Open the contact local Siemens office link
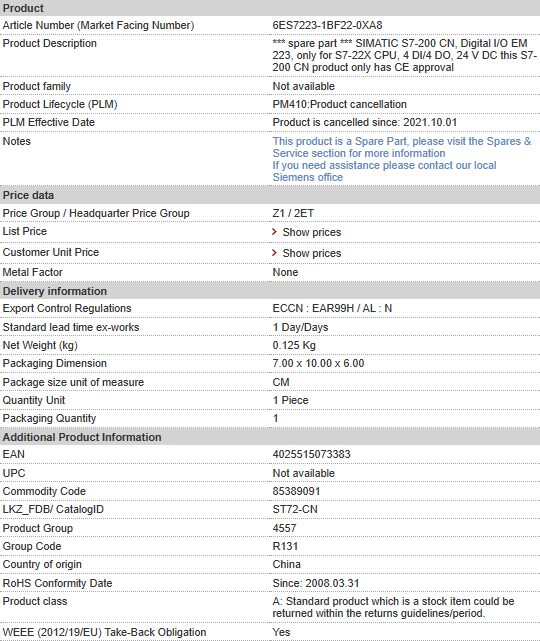 (x=384, y=171)
